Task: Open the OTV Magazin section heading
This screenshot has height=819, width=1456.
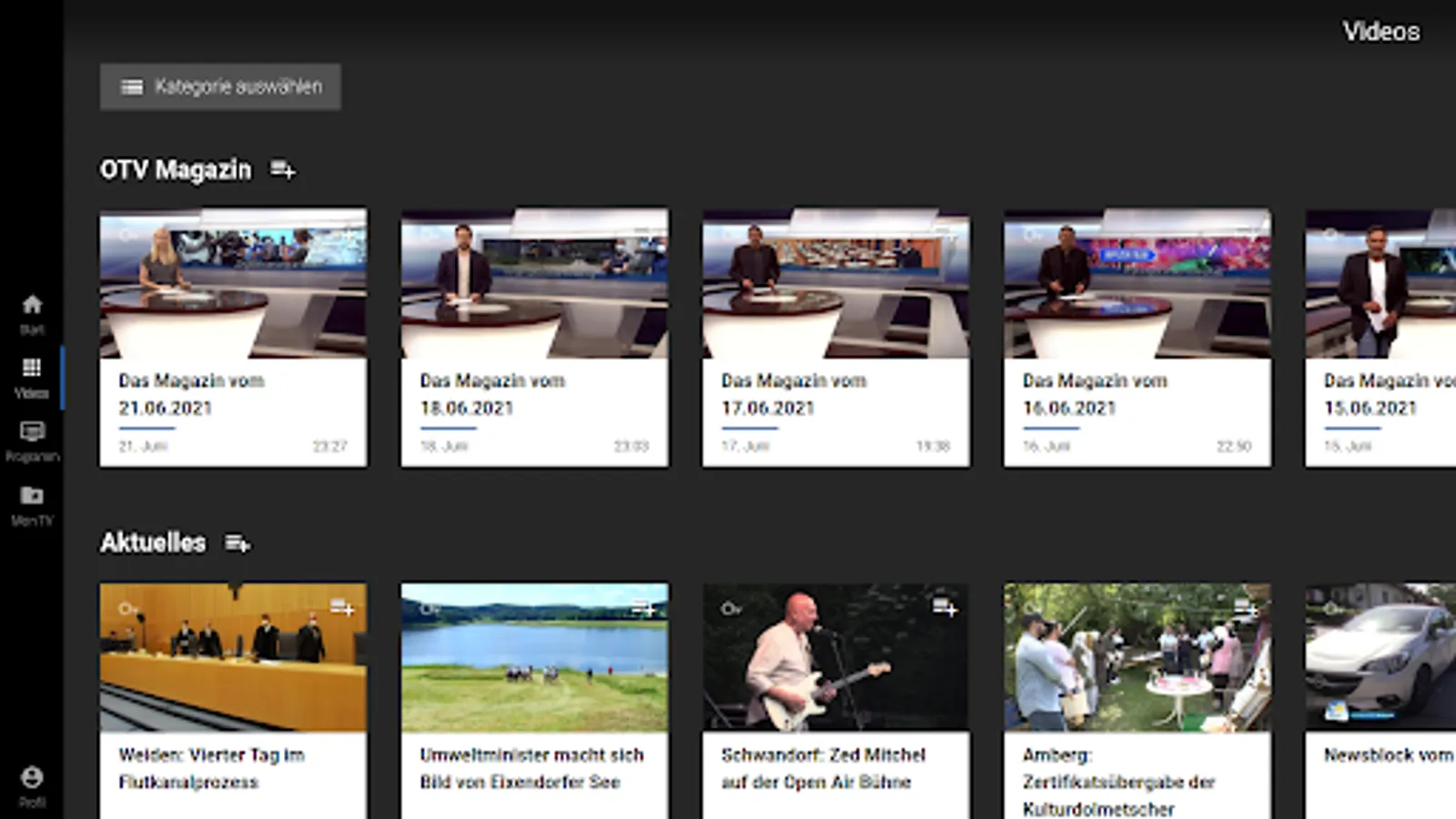Action: (x=175, y=170)
